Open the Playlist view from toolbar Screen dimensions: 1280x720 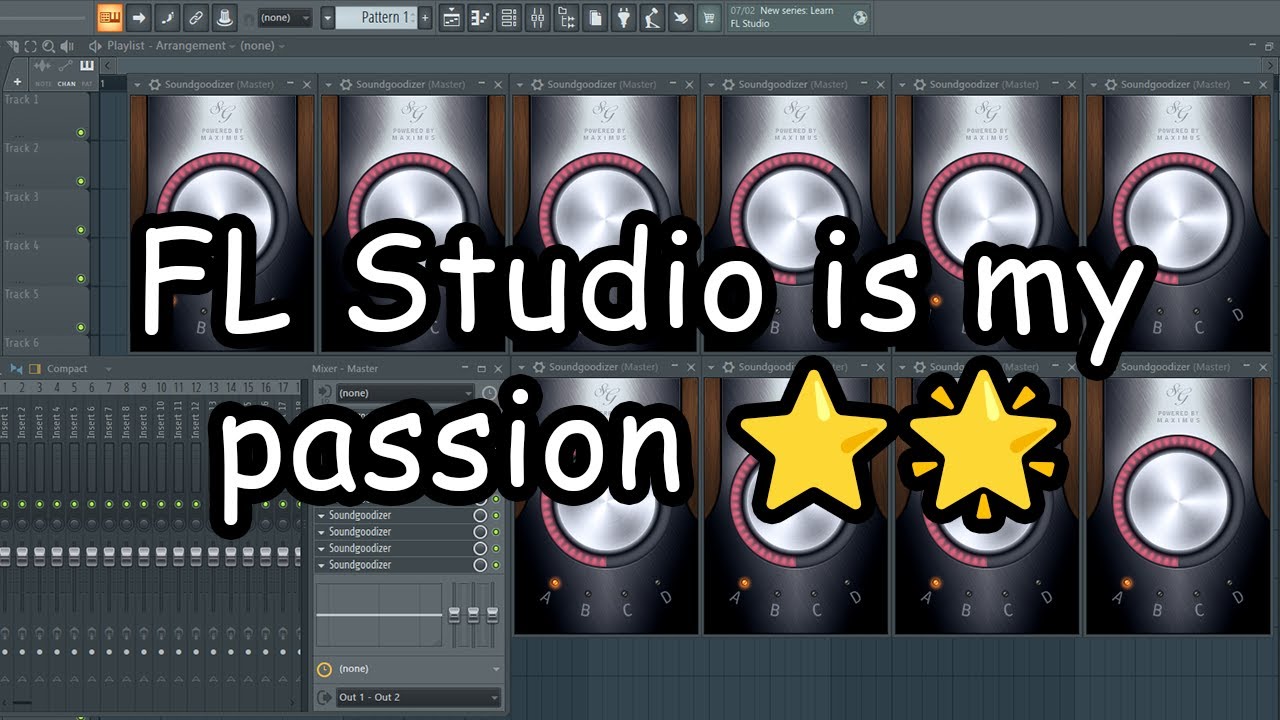451,17
